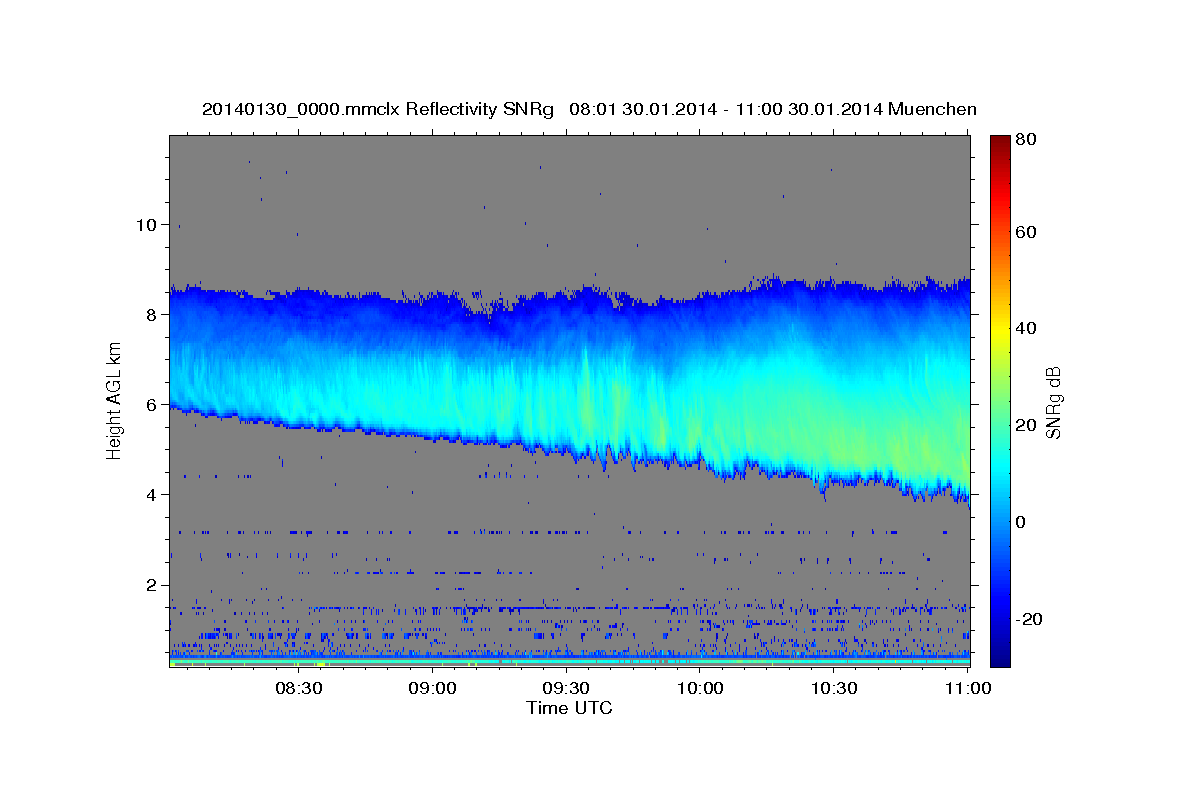Viewport: 1200px width, 800px height.
Task: Click the height tick label 4
Action: point(150,494)
